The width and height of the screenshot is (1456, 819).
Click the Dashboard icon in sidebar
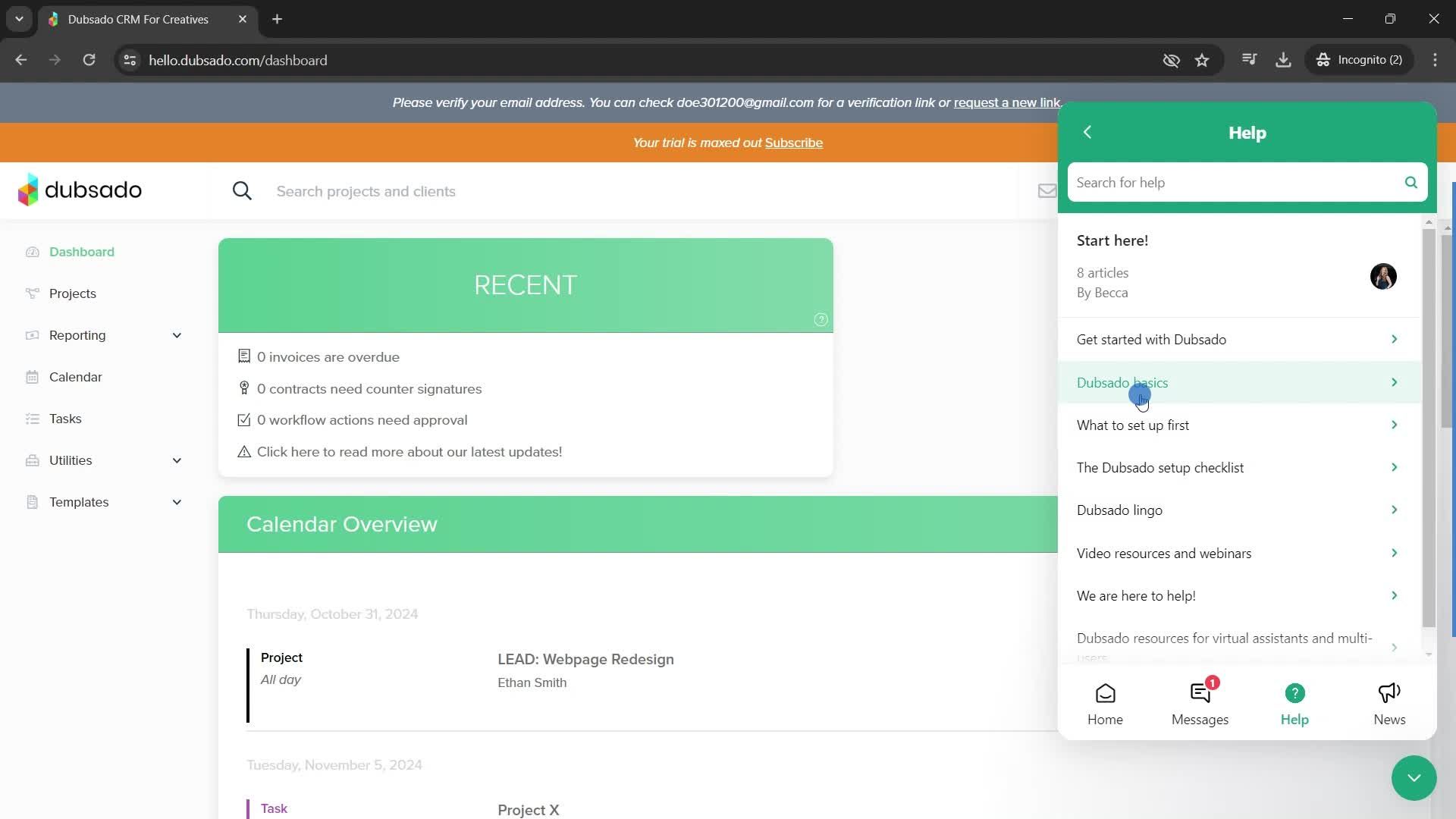[x=32, y=252]
